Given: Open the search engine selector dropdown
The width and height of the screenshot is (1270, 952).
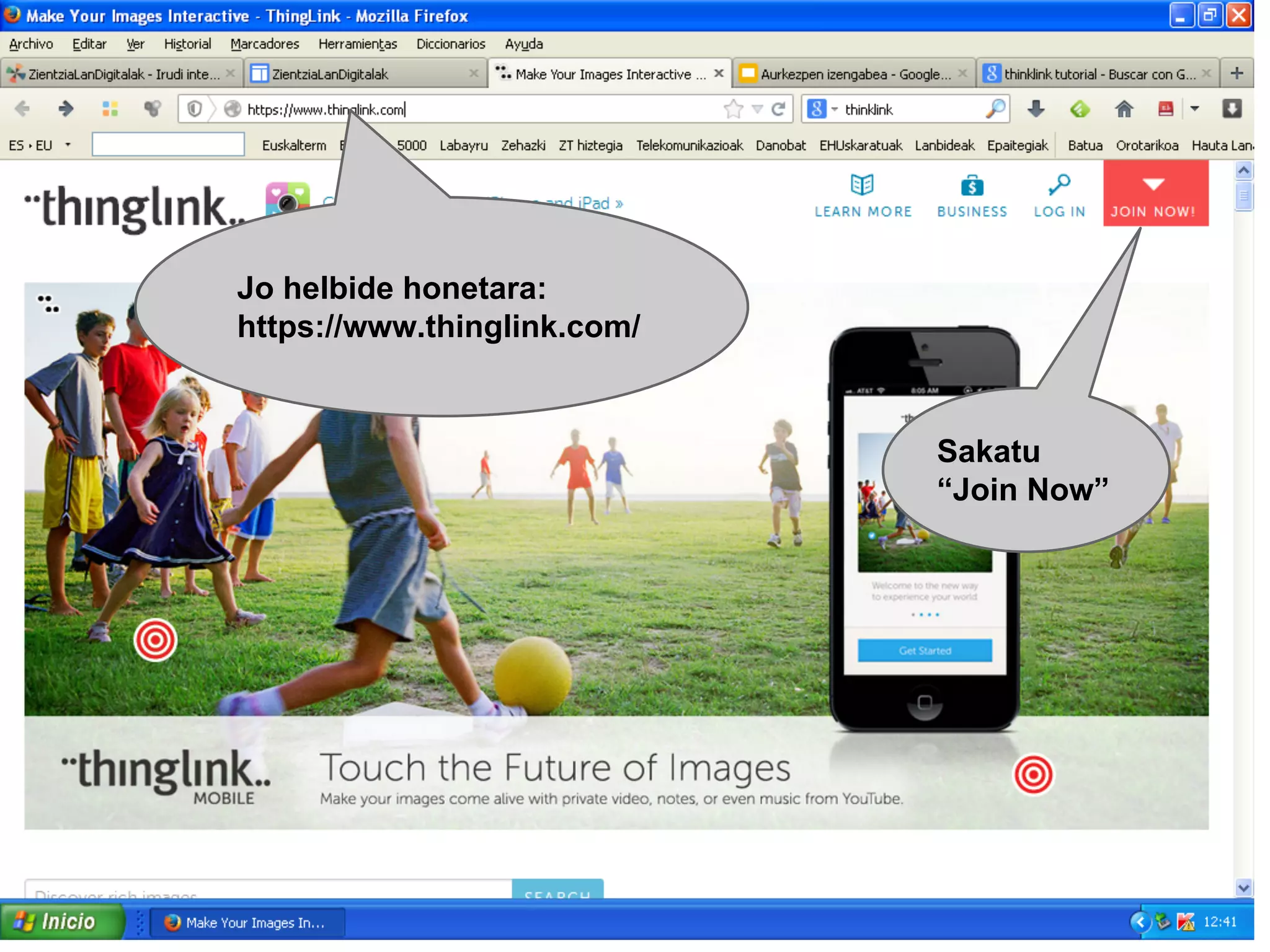Looking at the screenshot, I should click(835, 110).
